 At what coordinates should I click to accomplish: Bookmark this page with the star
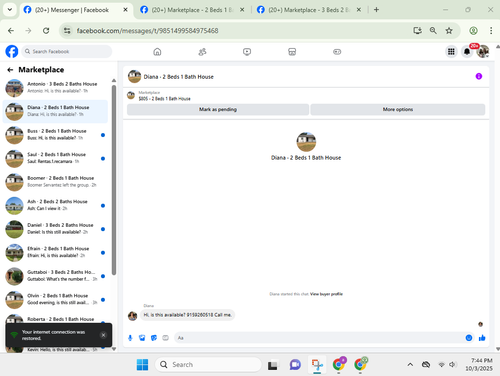point(449,31)
